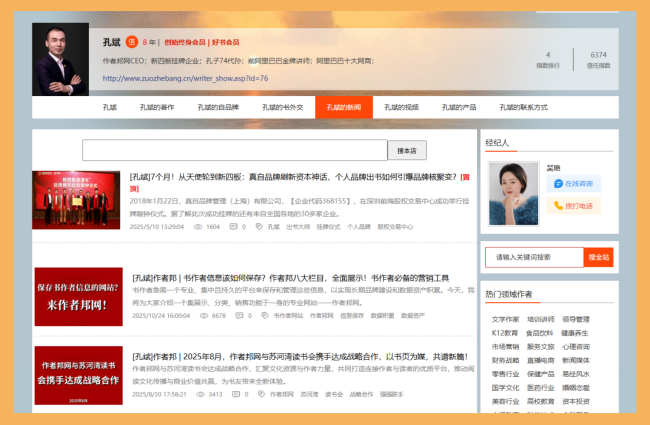Click the tag icon on the 2025/10/24 article
The width and height of the screenshot is (650, 425).
click(x=267, y=315)
